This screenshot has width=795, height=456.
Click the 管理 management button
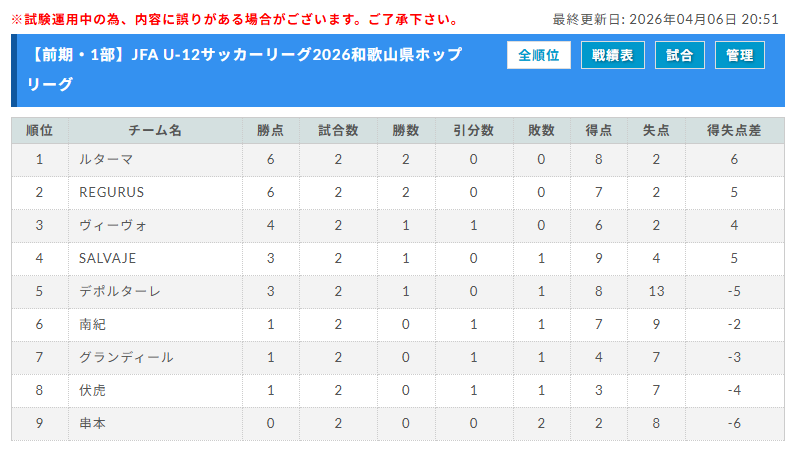tap(740, 56)
